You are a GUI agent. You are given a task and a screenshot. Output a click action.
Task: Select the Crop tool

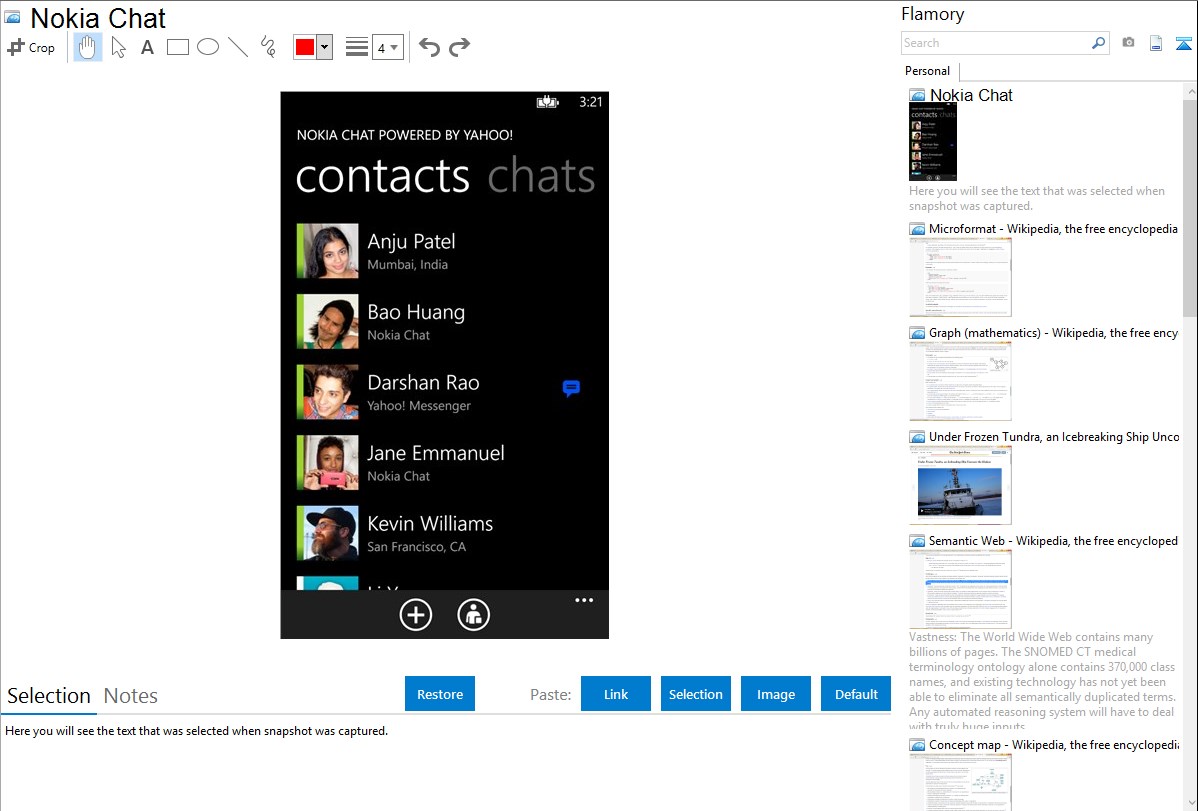tap(31, 47)
